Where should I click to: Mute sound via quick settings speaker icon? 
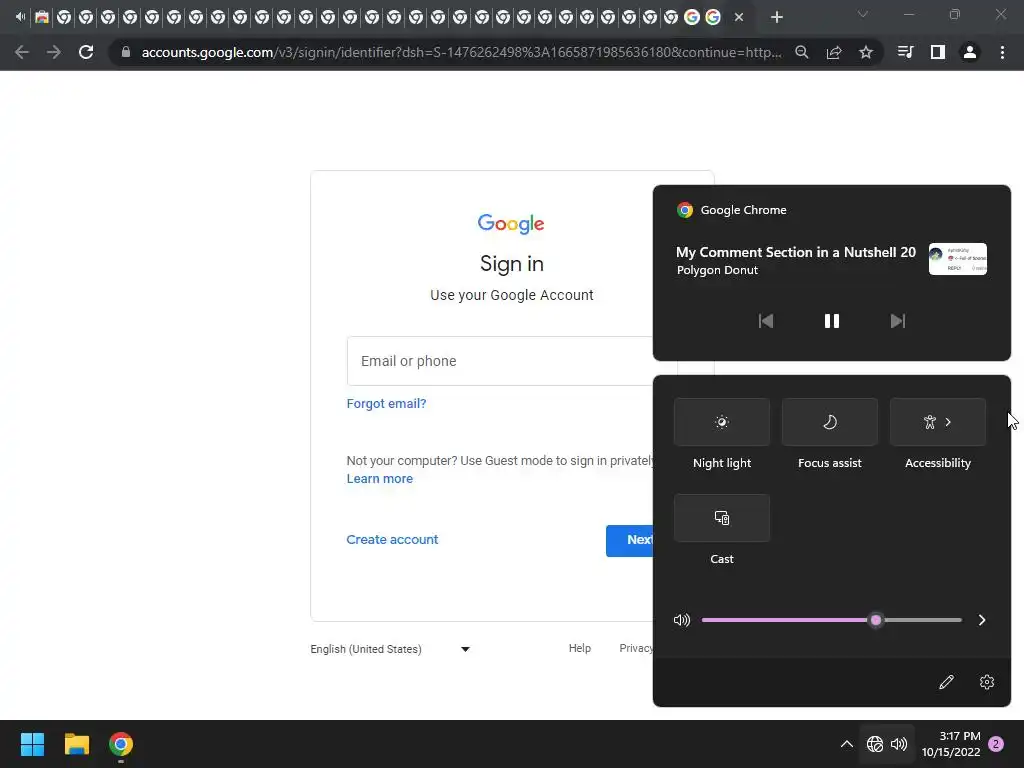click(682, 620)
